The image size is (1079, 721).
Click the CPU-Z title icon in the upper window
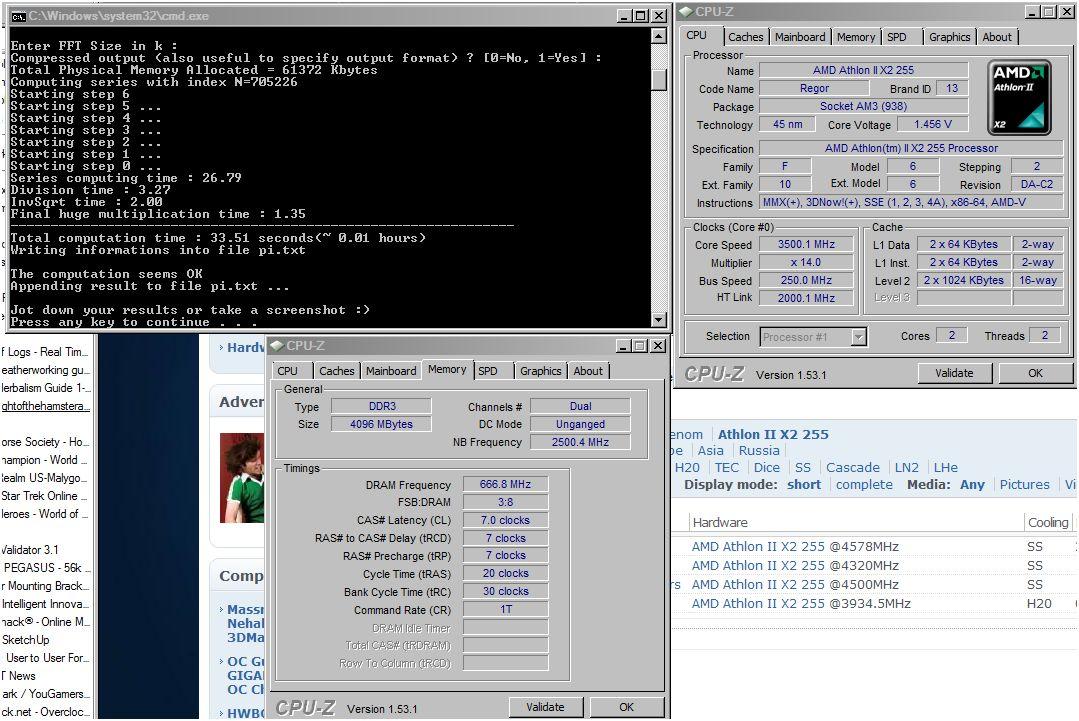click(686, 12)
